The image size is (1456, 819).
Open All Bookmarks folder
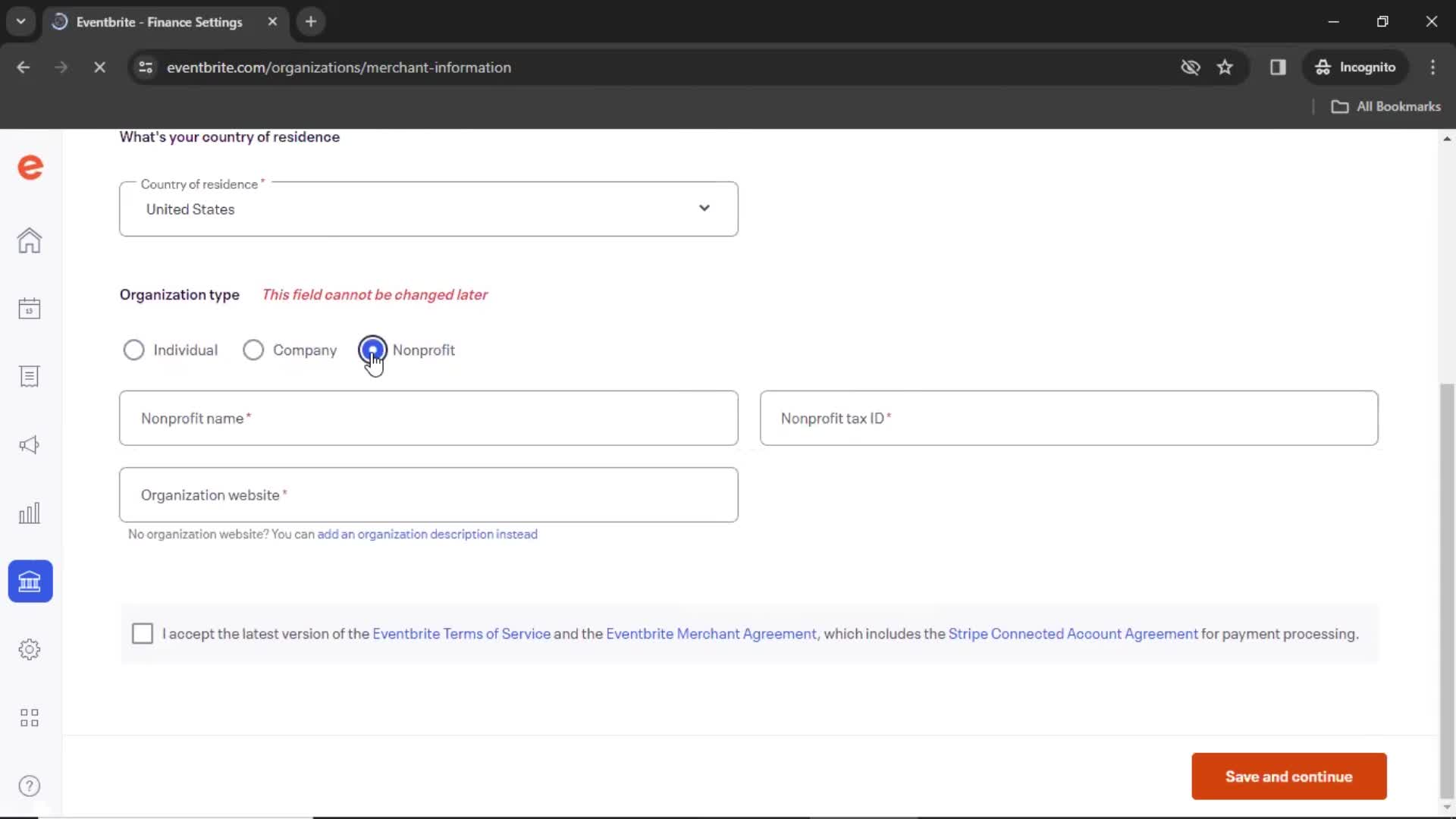tap(1386, 107)
